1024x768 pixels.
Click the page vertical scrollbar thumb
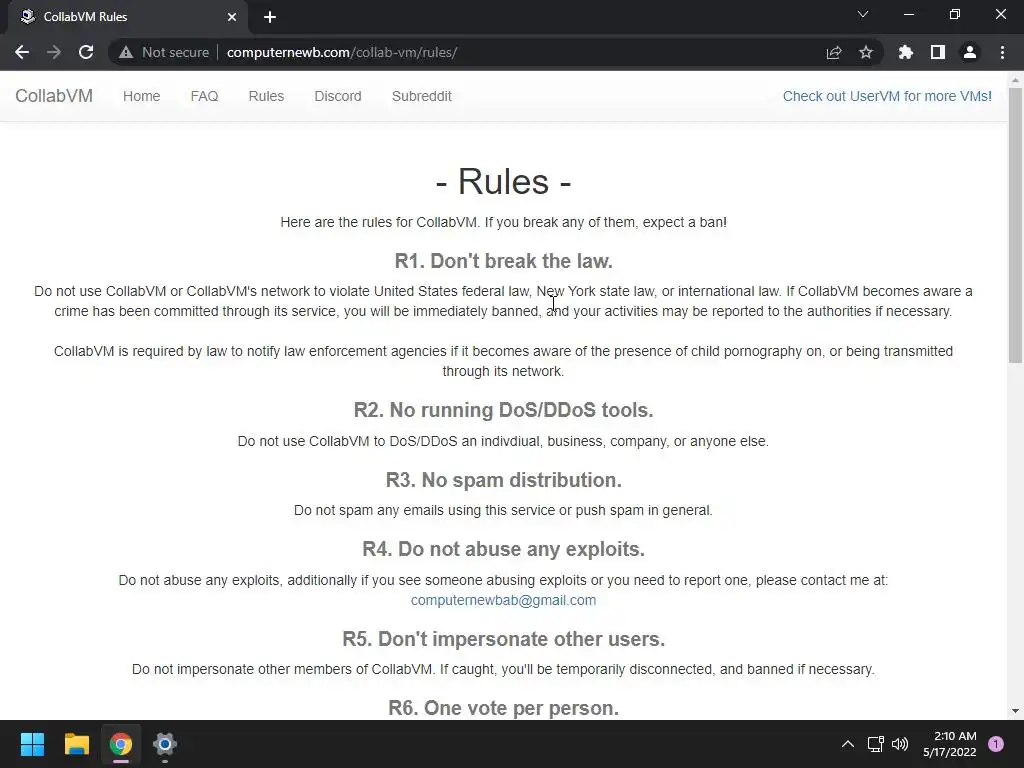pos(1015,225)
